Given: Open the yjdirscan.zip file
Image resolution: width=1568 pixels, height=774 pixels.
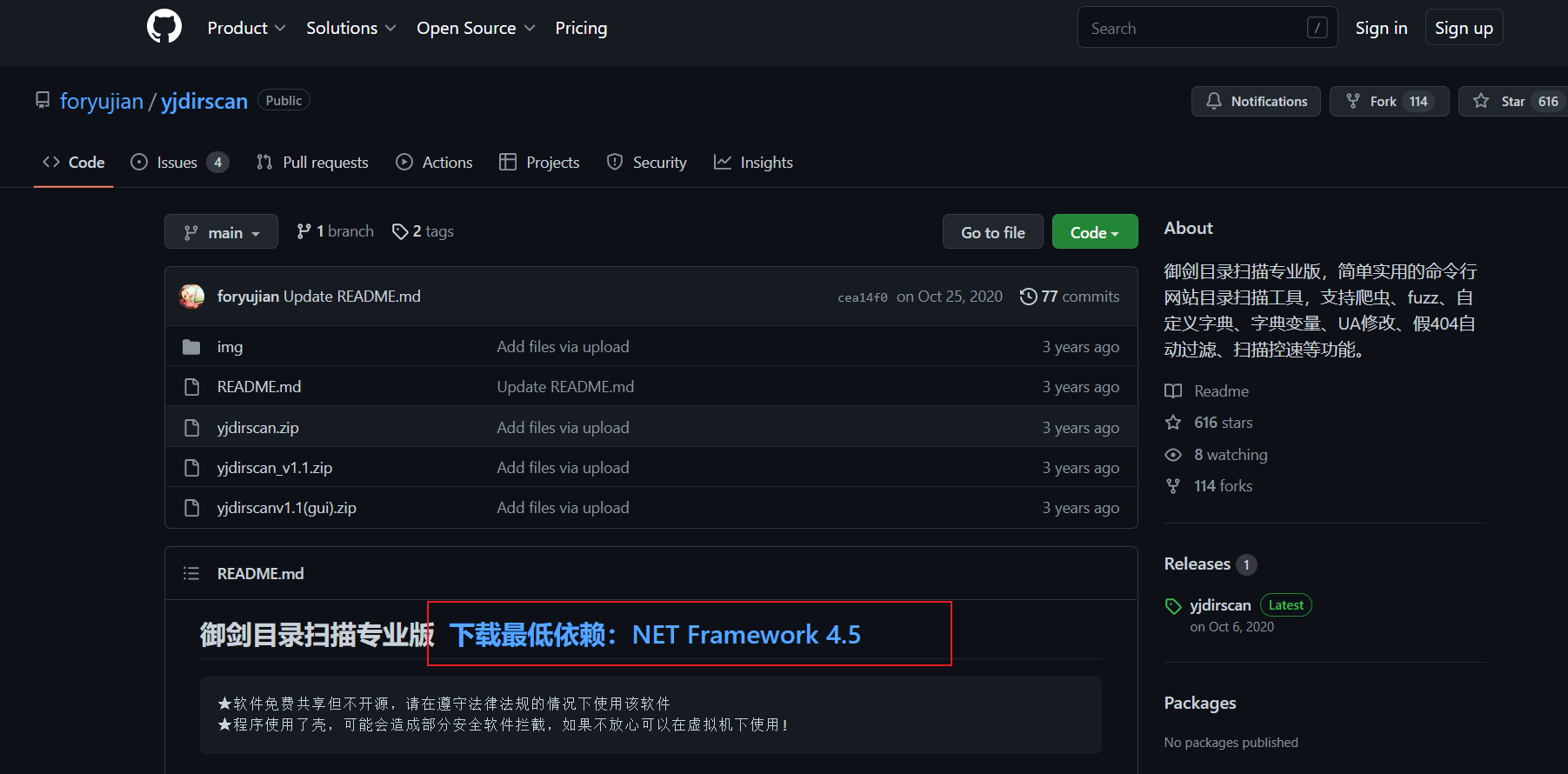Looking at the screenshot, I should tap(258, 428).
